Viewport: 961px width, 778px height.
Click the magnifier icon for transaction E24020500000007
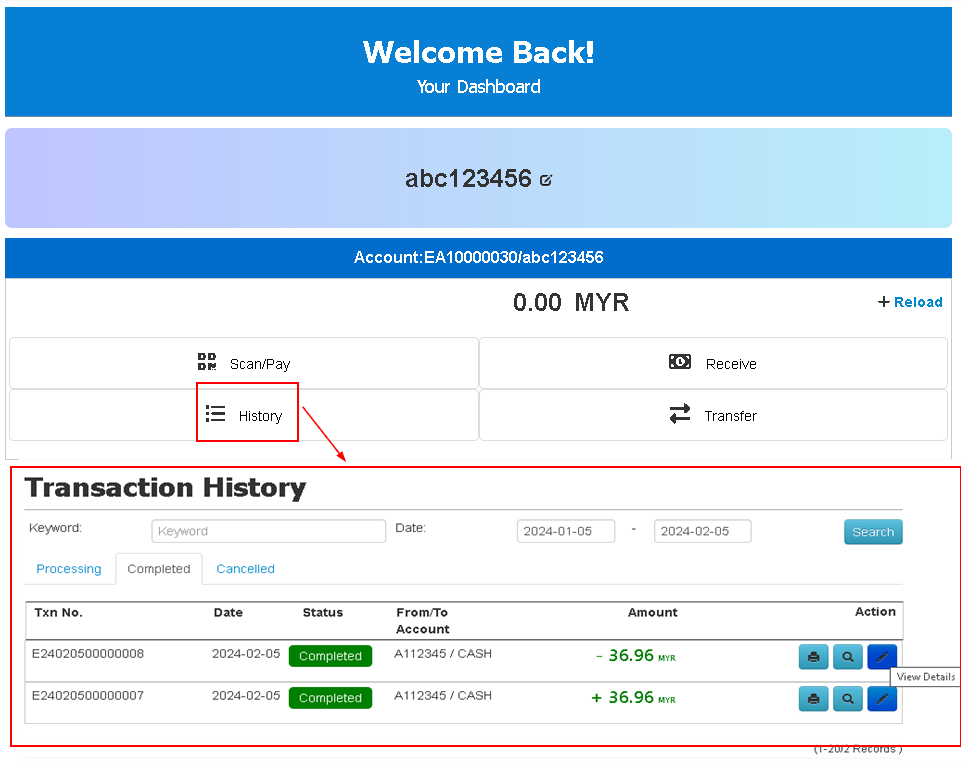click(x=847, y=699)
